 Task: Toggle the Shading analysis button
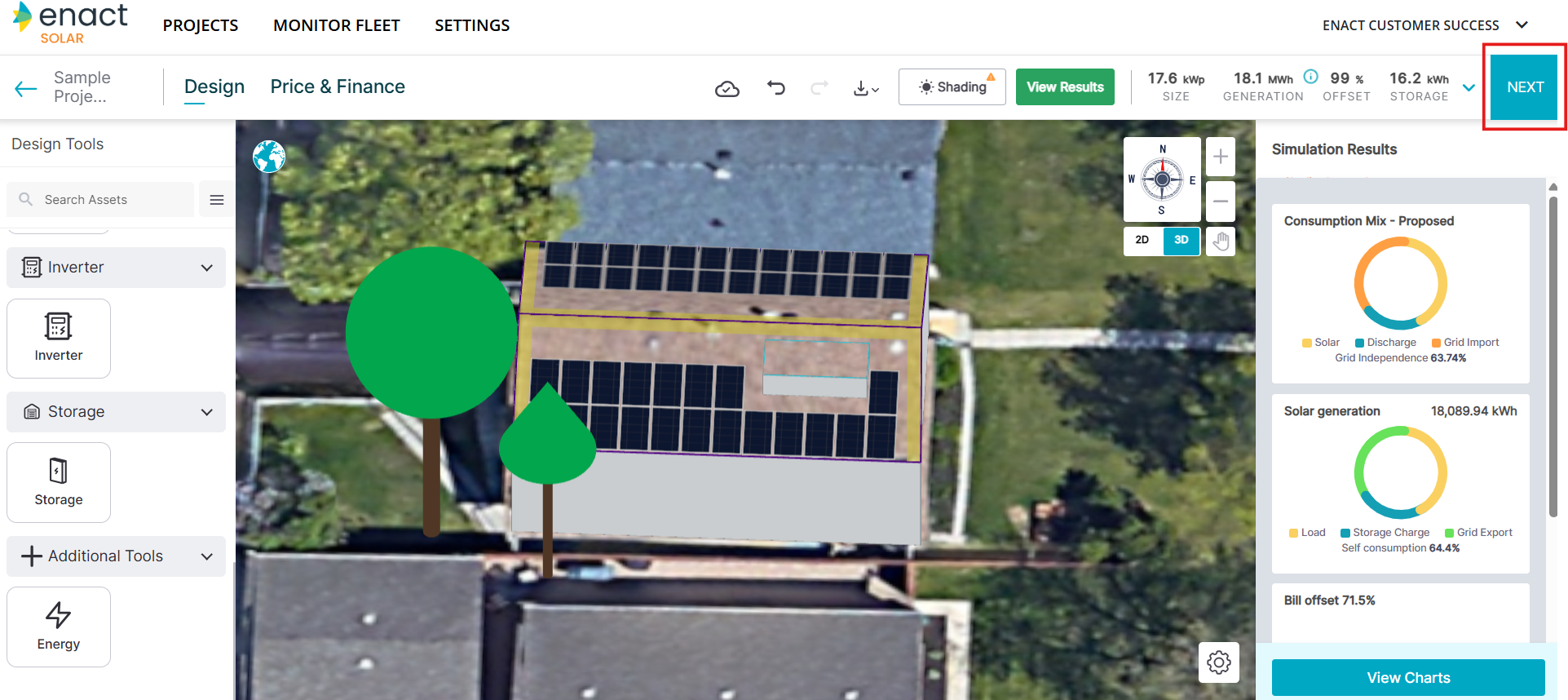coord(952,87)
